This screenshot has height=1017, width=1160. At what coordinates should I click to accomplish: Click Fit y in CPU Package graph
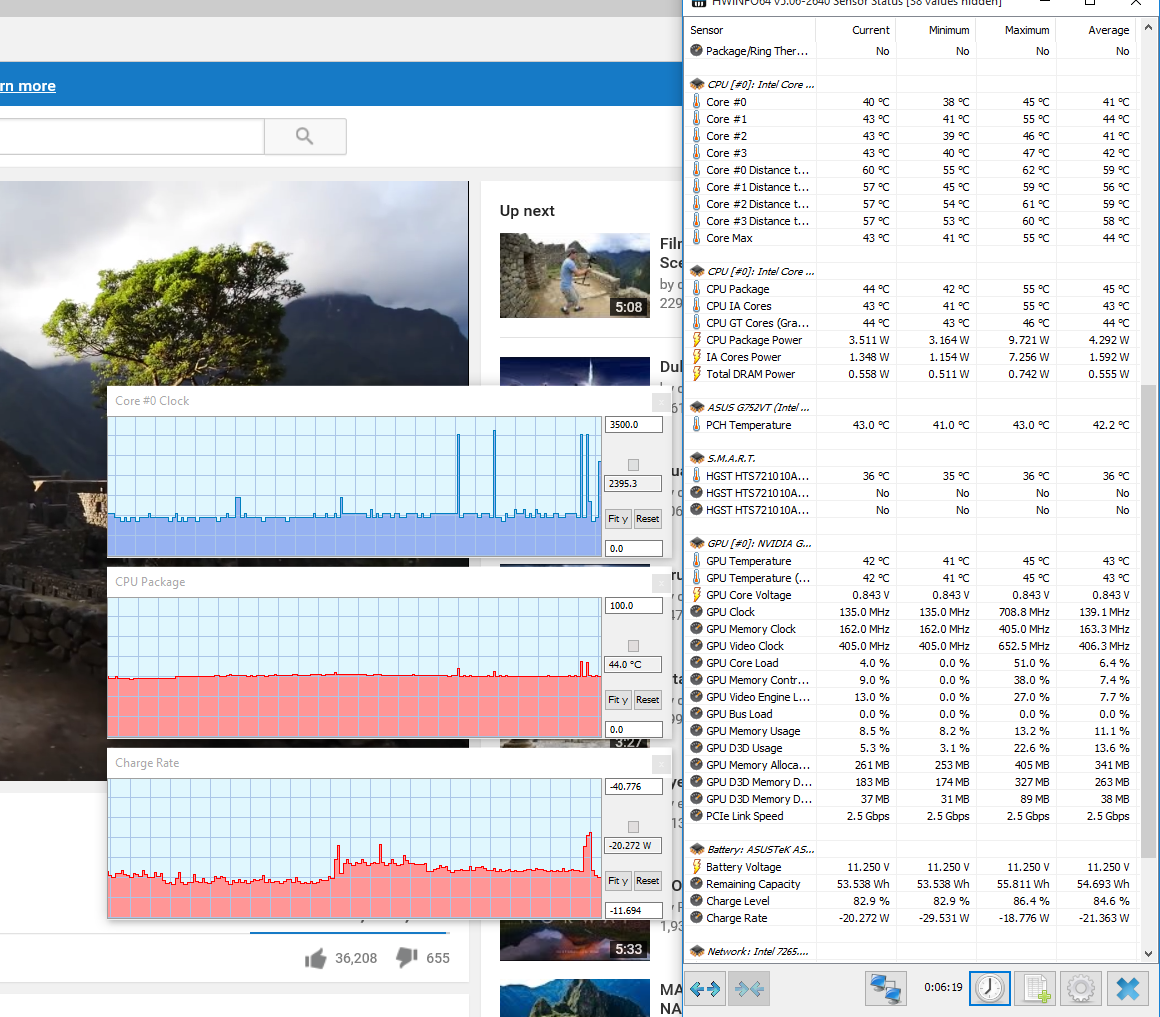618,700
